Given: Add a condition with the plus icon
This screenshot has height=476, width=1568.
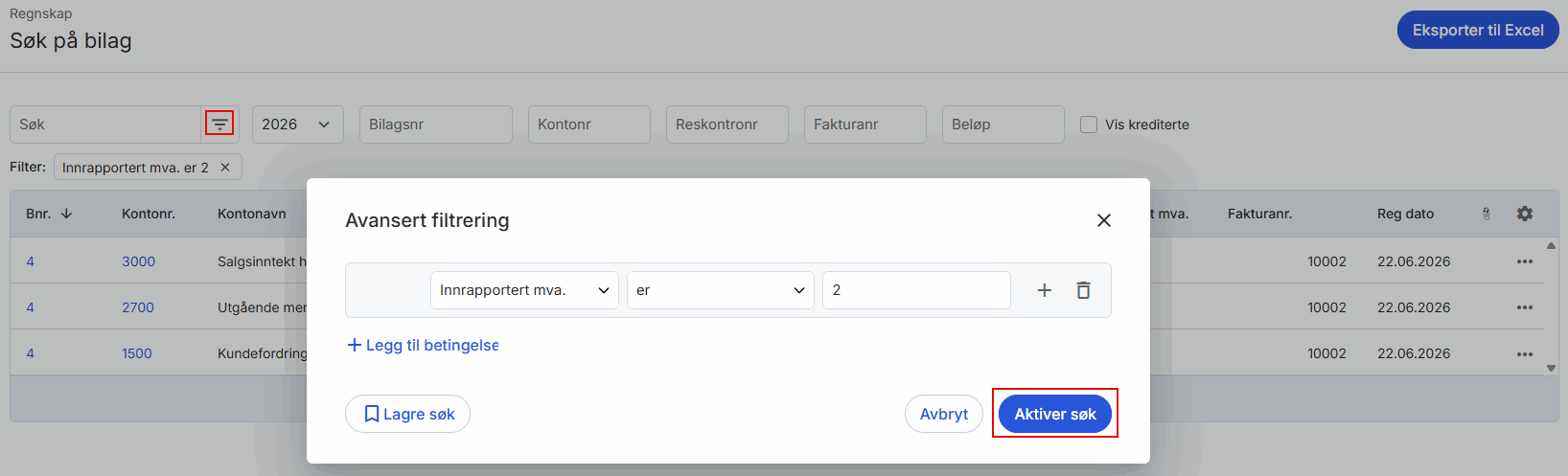Looking at the screenshot, I should (x=1045, y=290).
